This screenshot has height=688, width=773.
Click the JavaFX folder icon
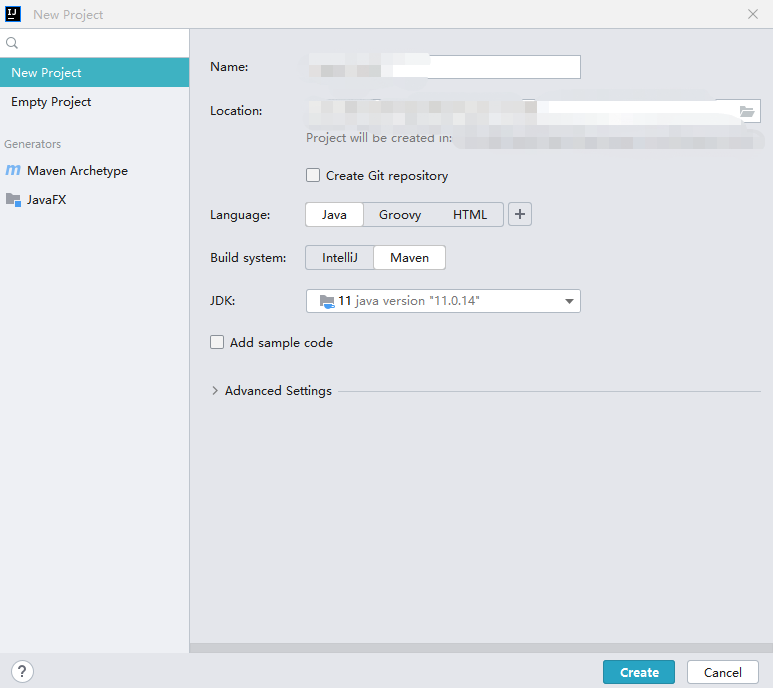[13, 200]
